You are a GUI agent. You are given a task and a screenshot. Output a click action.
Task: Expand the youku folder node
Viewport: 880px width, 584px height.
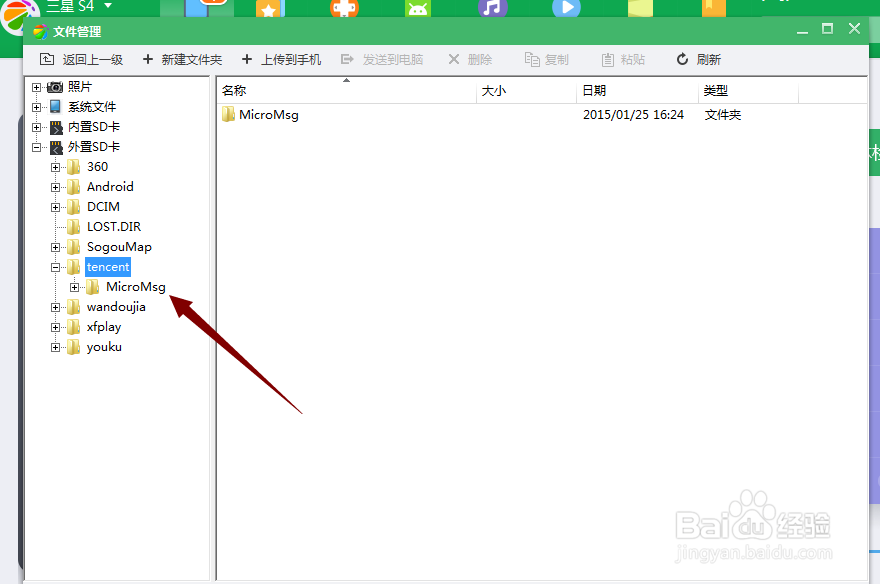pos(55,347)
